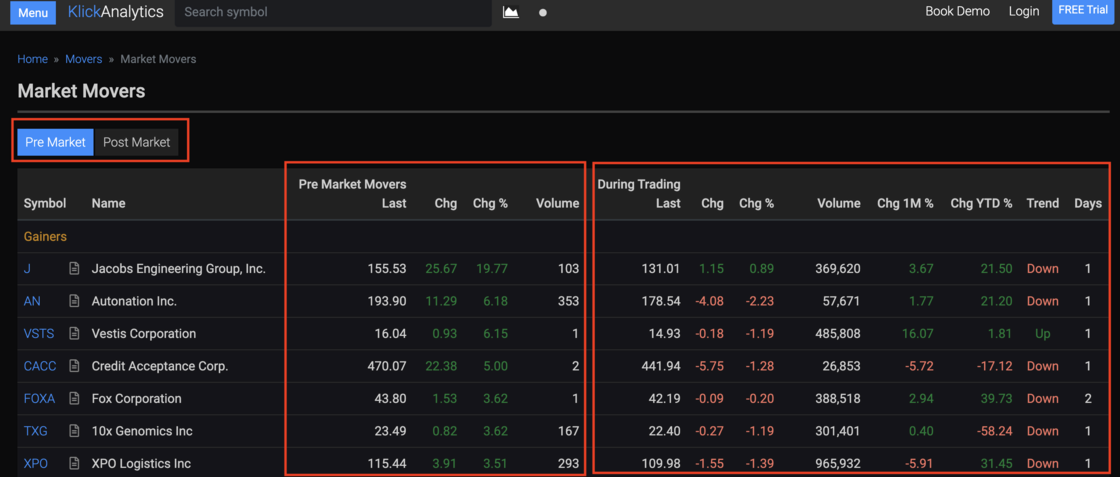Open the VSTS ticker symbol
Viewport: 1120px width, 477px height.
[39, 333]
